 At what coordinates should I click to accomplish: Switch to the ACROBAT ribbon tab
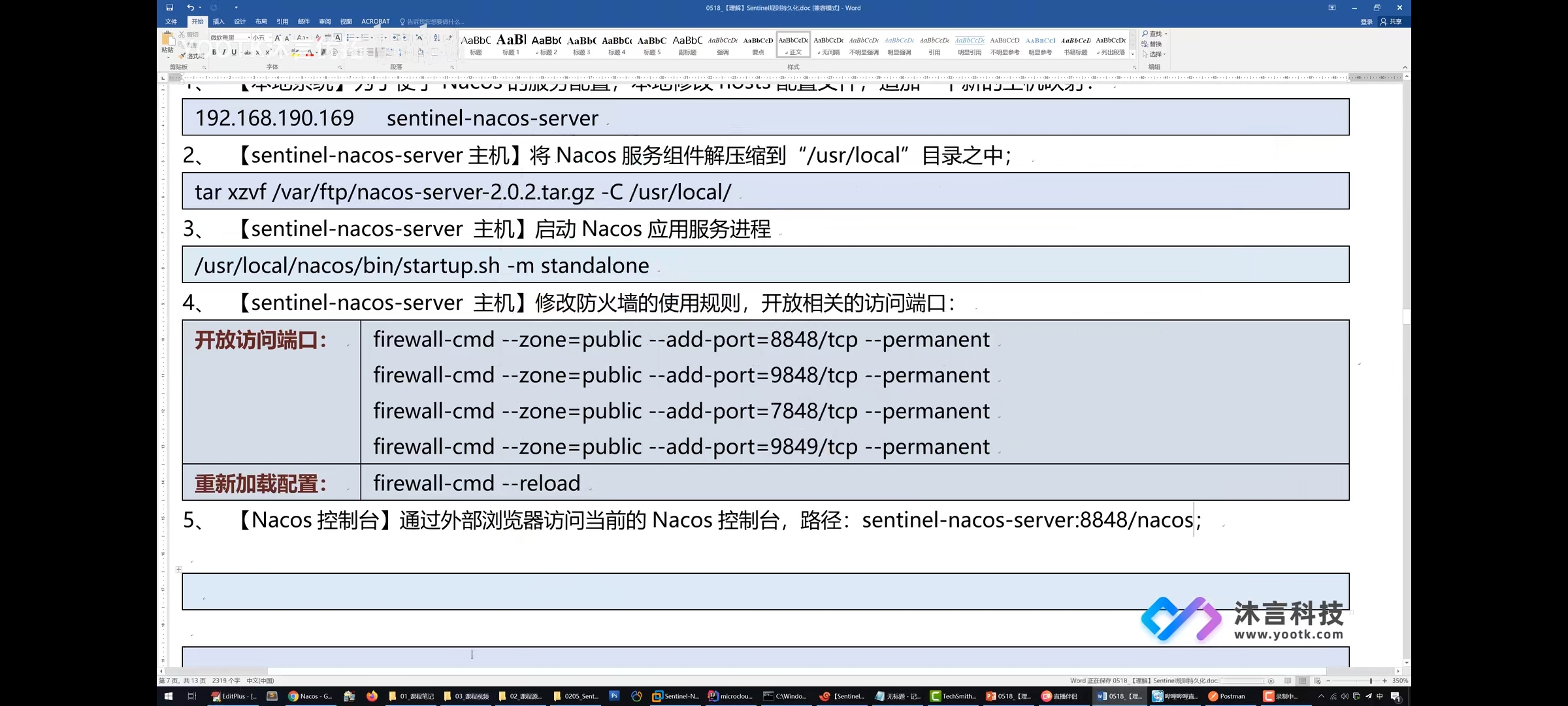tap(376, 22)
